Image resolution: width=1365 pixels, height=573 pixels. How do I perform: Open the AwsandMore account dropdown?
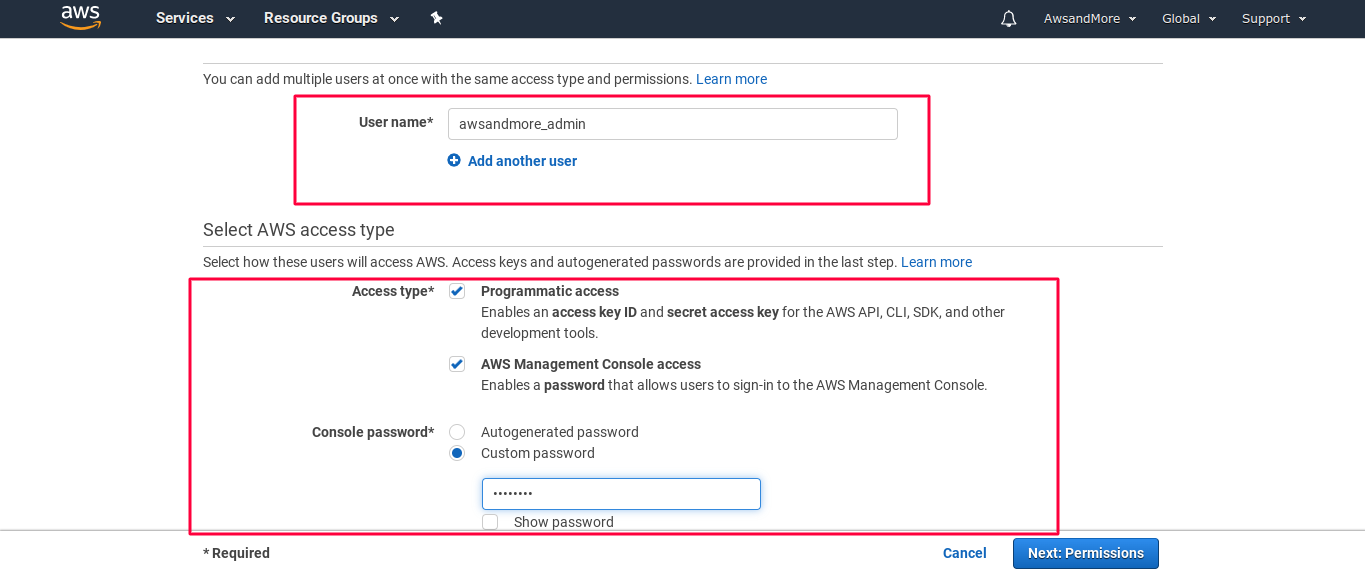click(1090, 19)
